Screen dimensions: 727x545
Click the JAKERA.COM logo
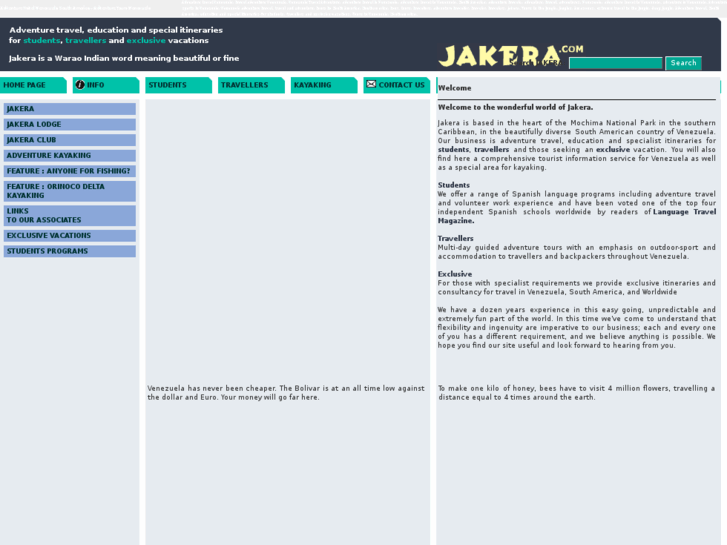511,56
